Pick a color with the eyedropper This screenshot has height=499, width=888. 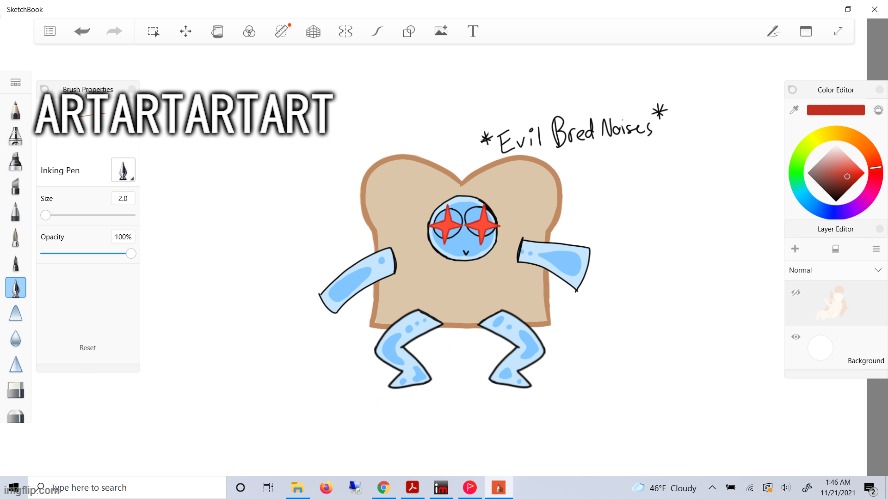tap(794, 110)
